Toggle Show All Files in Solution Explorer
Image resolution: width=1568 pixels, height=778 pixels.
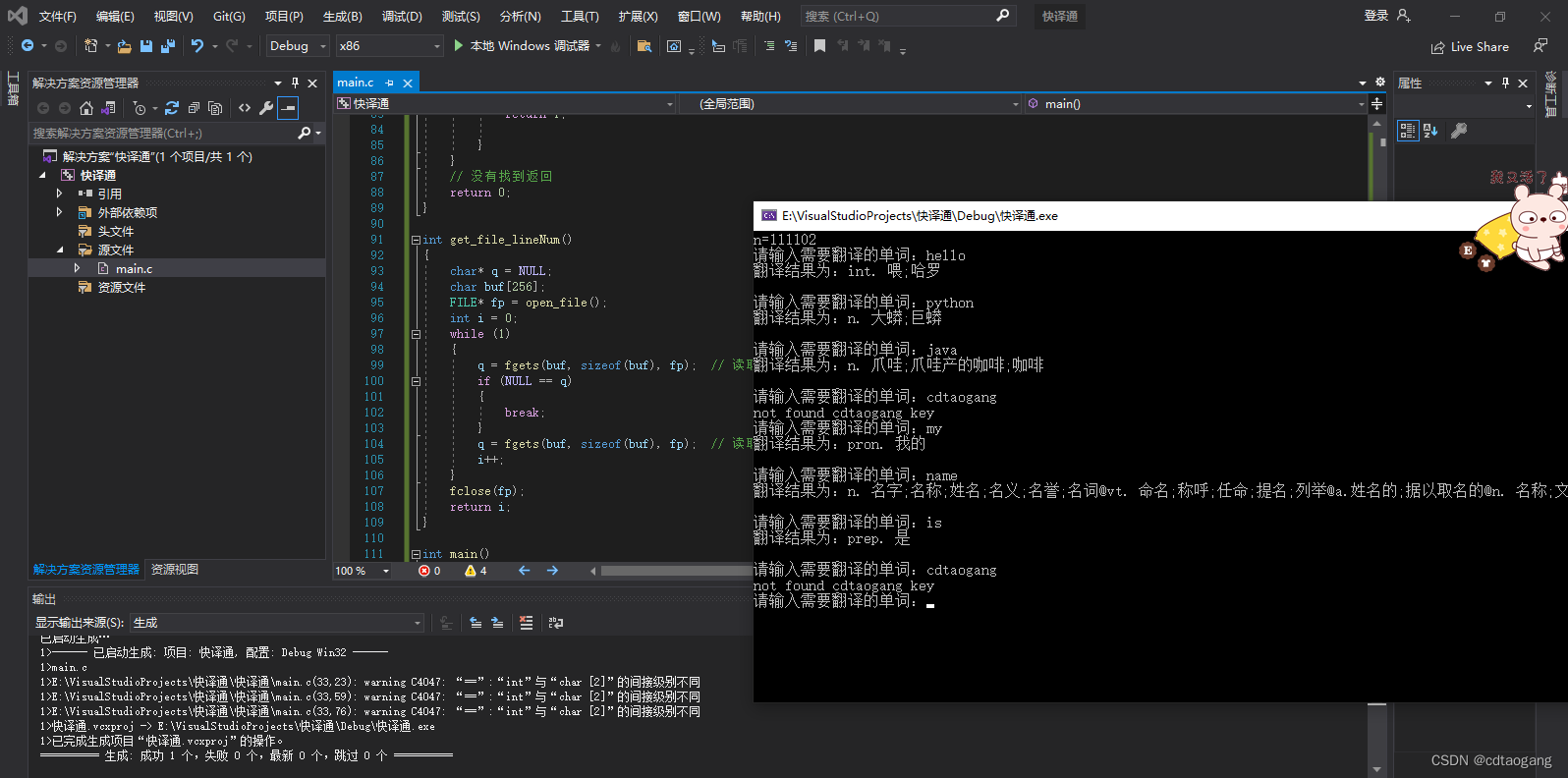click(215, 108)
